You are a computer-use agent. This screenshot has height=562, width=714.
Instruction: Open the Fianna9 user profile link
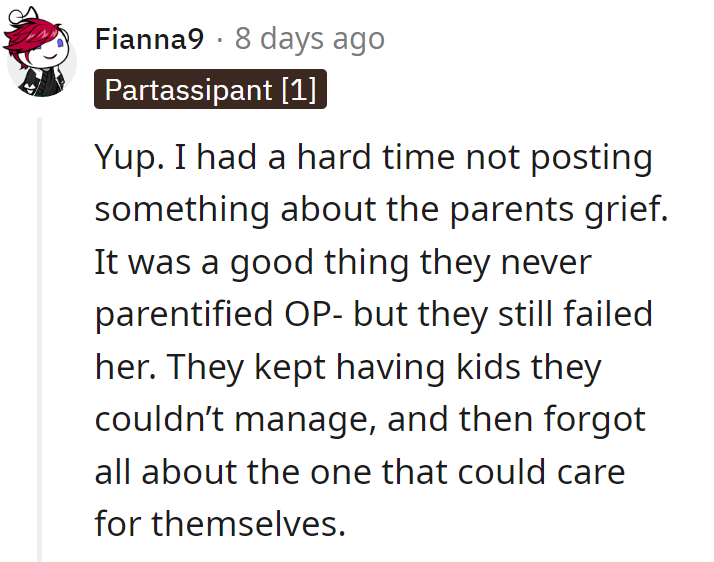[149, 39]
